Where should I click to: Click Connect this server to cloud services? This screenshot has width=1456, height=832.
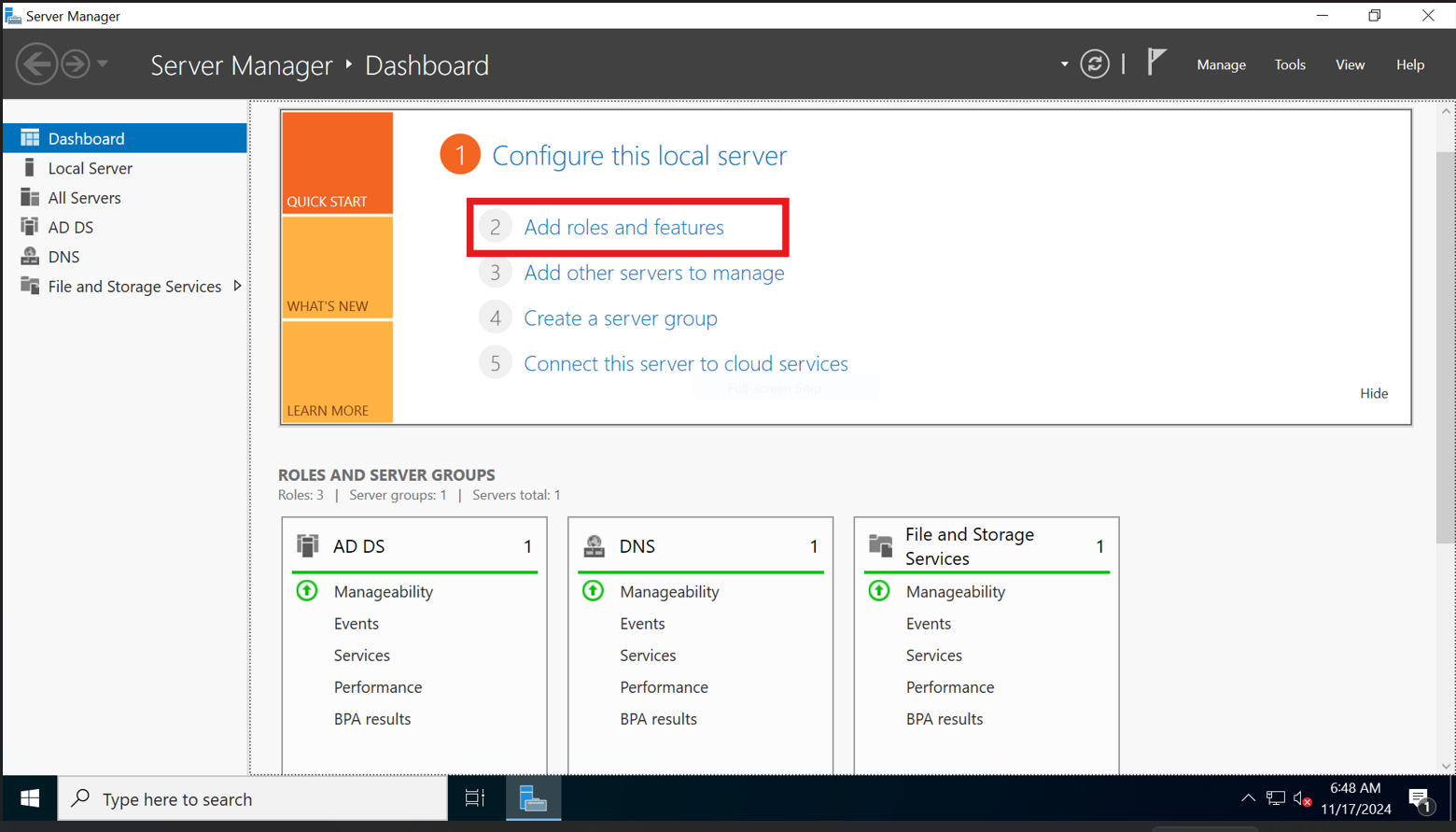coord(686,363)
